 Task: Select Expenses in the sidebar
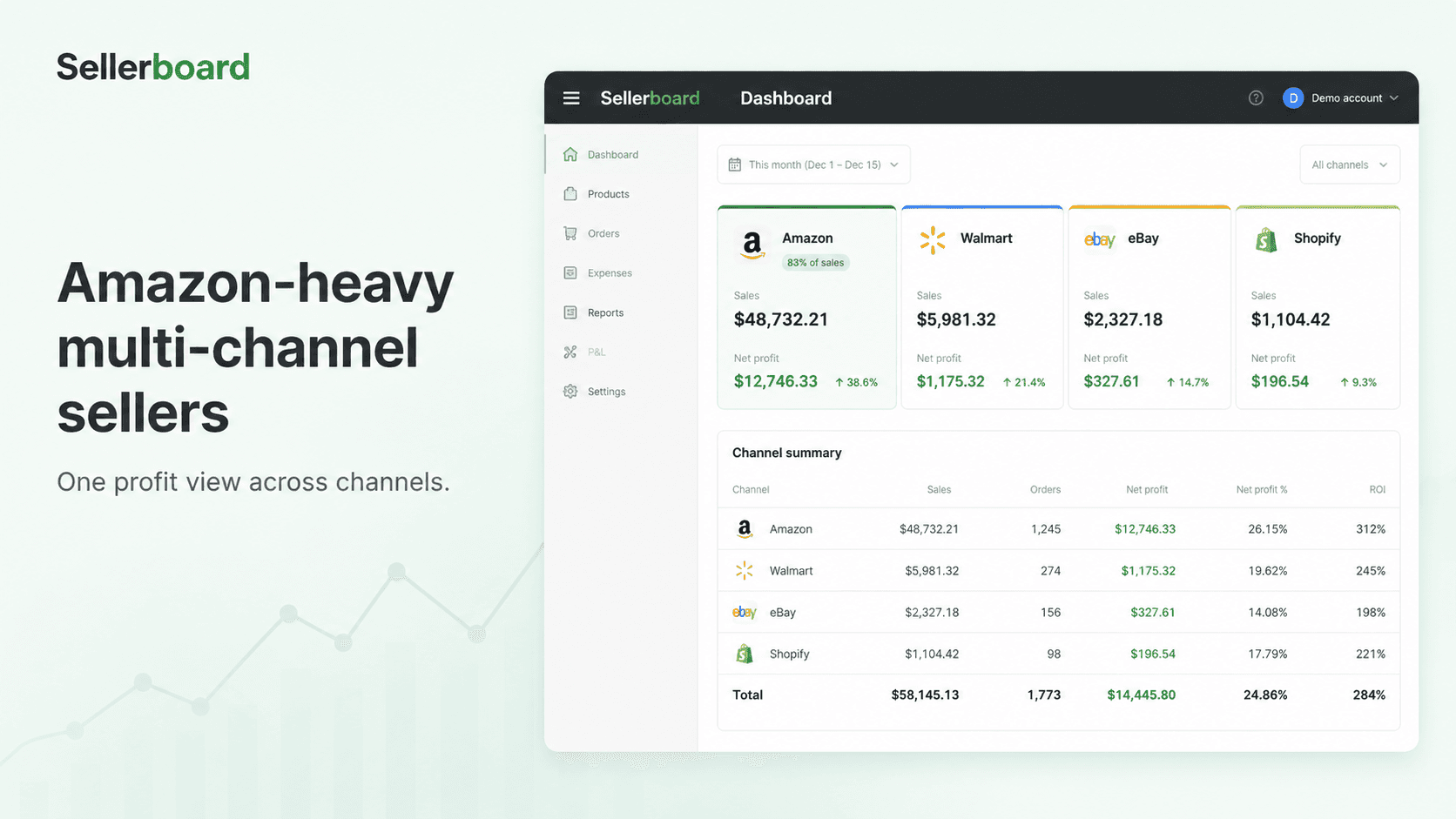(610, 273)
